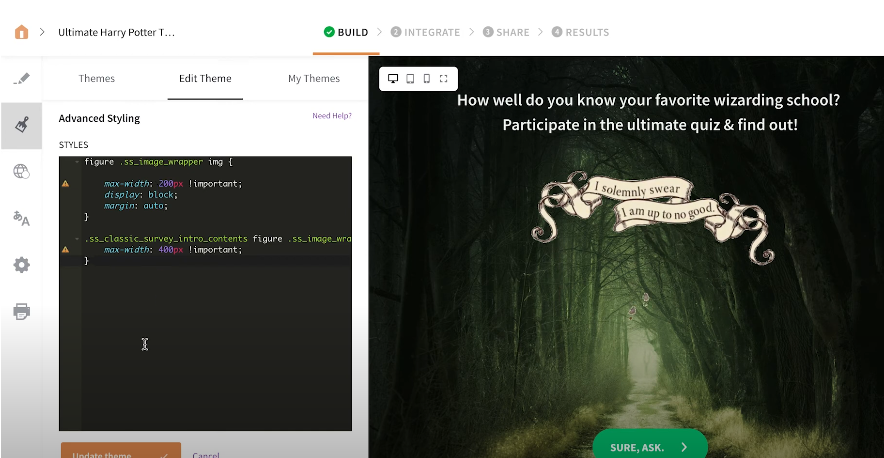Image resolution: width=884 pixels, height=458 pixels.
Task: Go to the SHARE step
Action: click(x=506, y=32)
